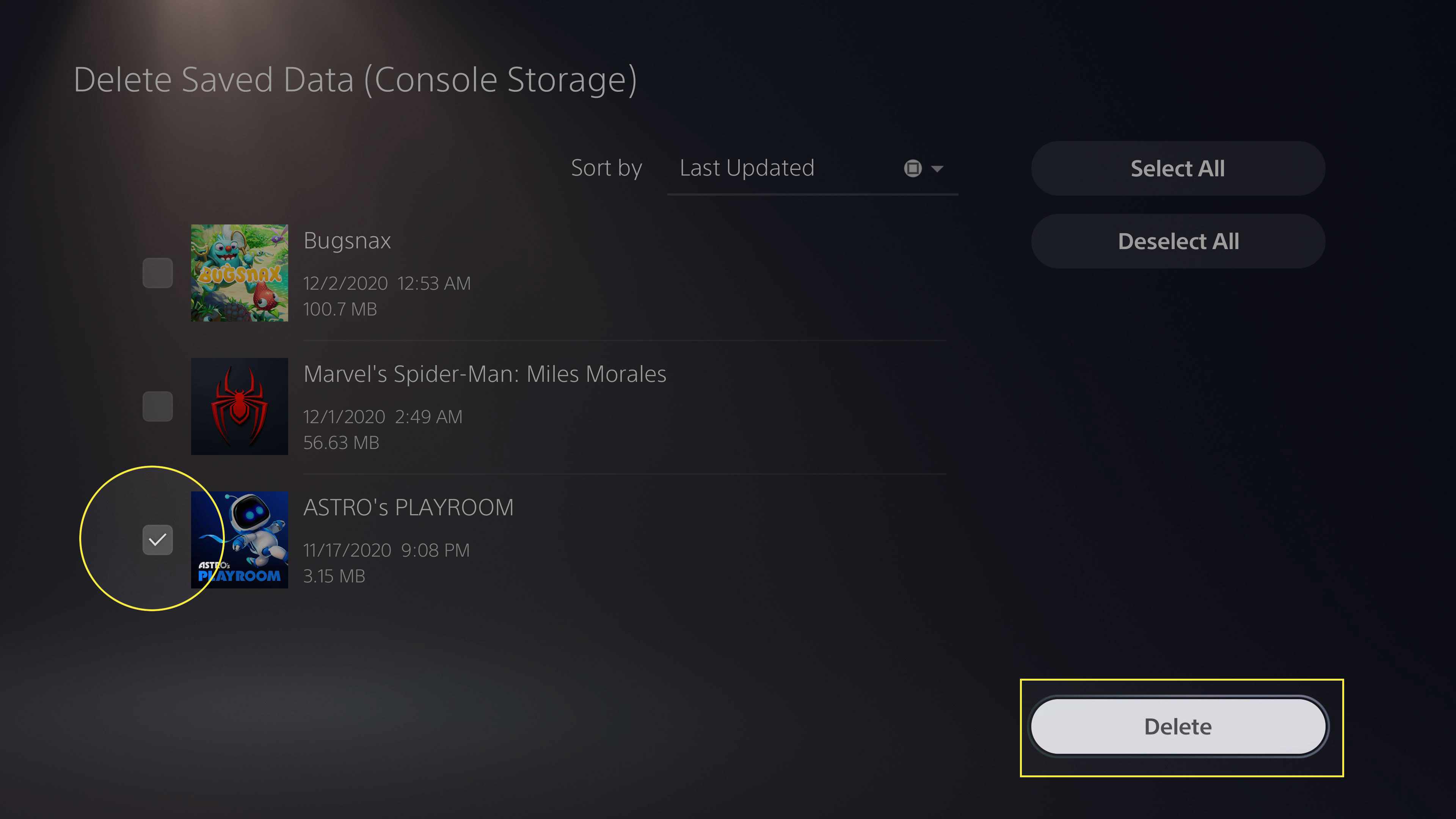This screenshot has height=819, width=1456.
Task: Select the Bugsnax title text
Action: 347,241
